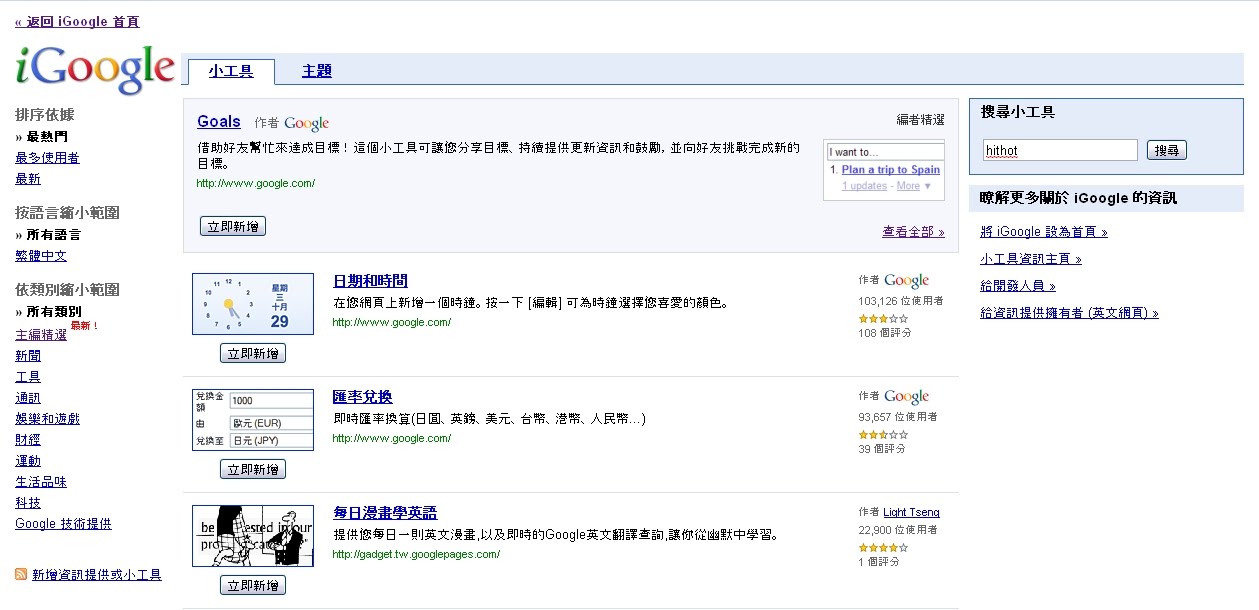Open author Light Tseng link
Viewport: 1259px width, 610px height.
pos(911,512)
